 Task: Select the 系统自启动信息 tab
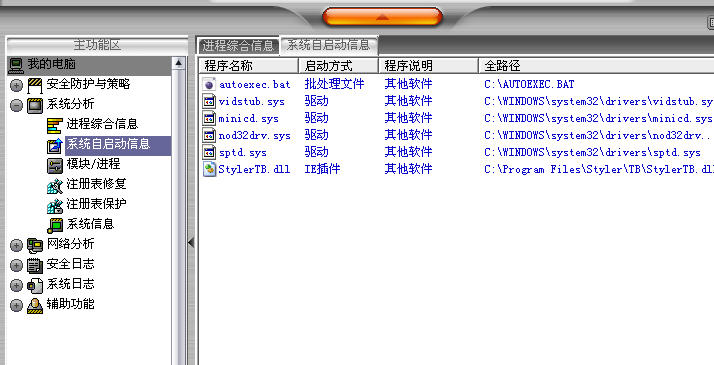[x=328, y=45]
